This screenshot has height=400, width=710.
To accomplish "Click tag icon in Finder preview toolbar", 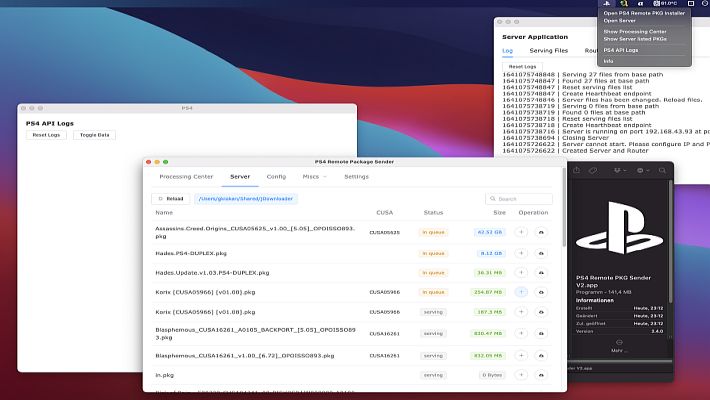I will coord(593,170).
